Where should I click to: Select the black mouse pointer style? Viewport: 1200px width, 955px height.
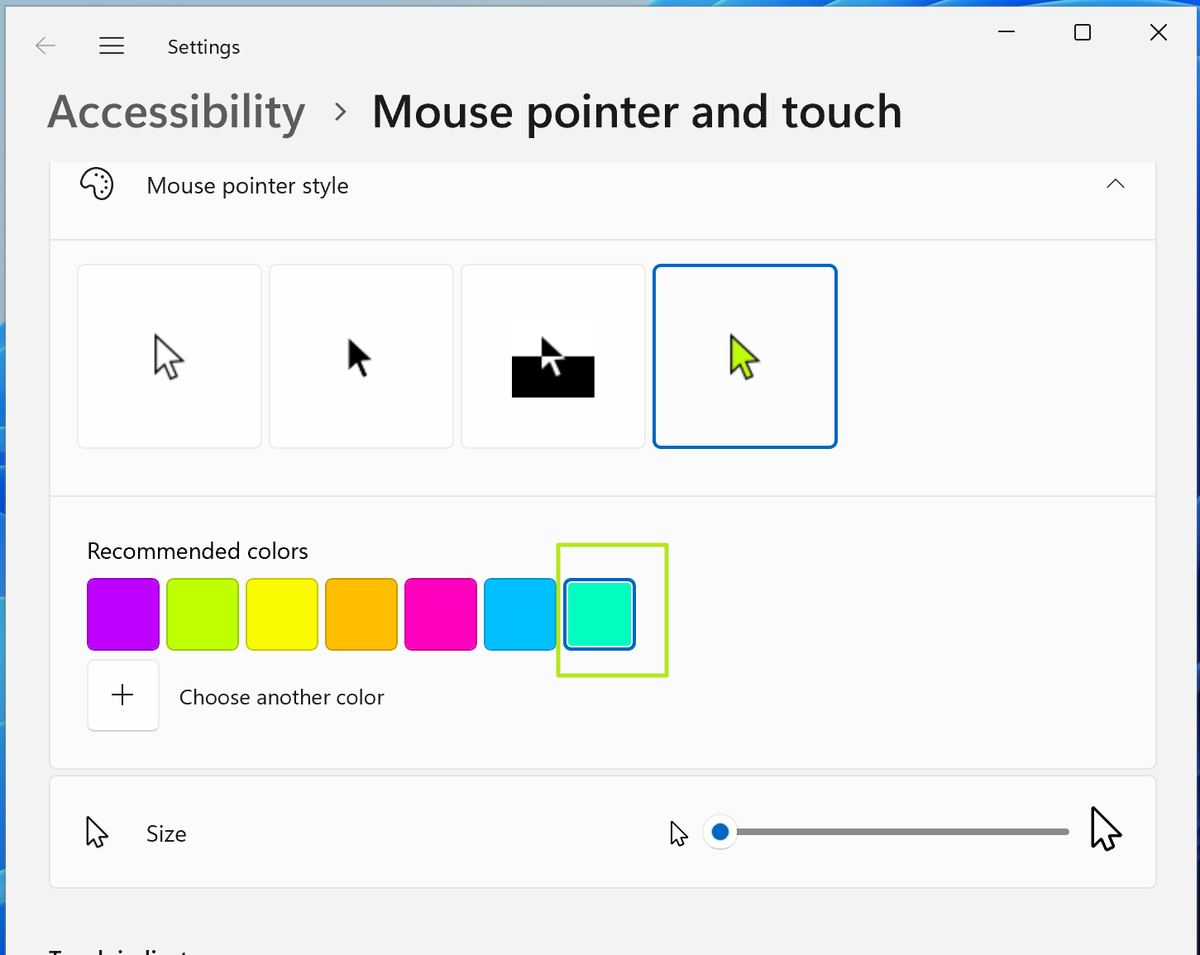(x=360, y=355)
